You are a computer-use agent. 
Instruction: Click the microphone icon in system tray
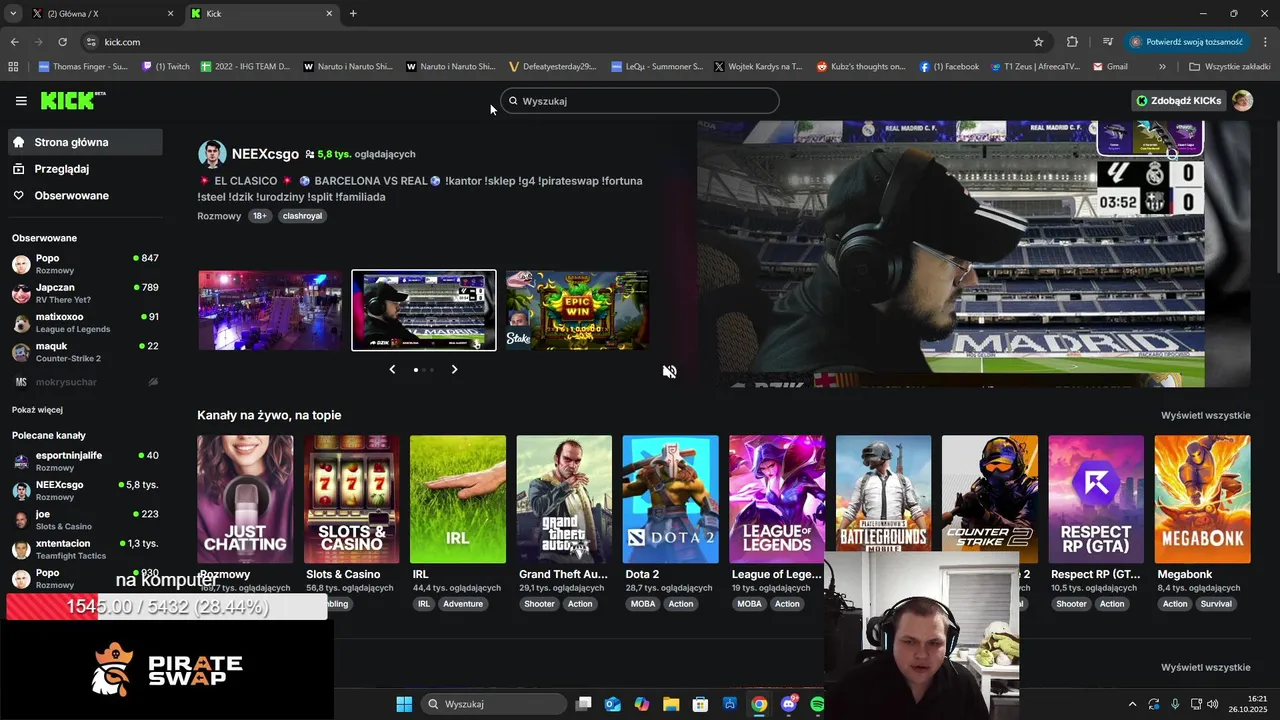(x=1175, y=704)
